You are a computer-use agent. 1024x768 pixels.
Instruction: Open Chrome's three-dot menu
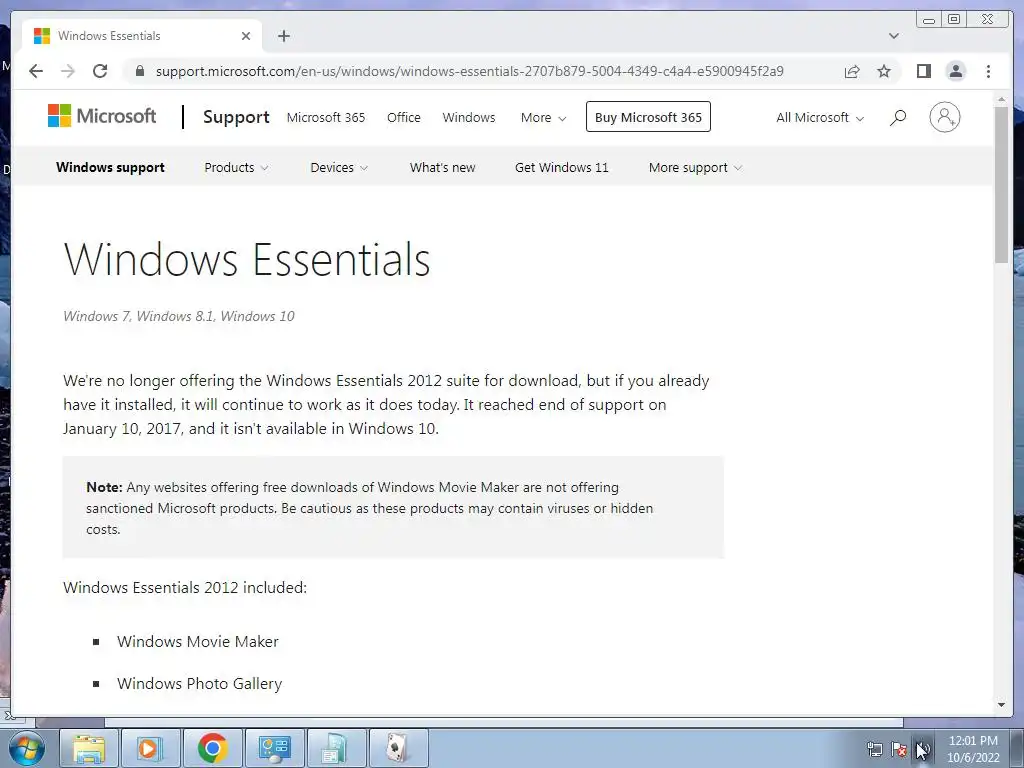point(988,71)
